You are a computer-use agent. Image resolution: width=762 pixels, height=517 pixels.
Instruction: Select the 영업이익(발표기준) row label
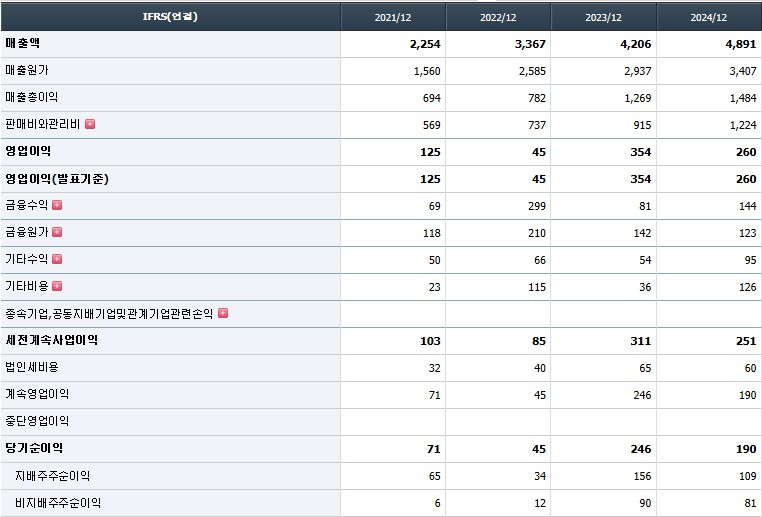57,178
